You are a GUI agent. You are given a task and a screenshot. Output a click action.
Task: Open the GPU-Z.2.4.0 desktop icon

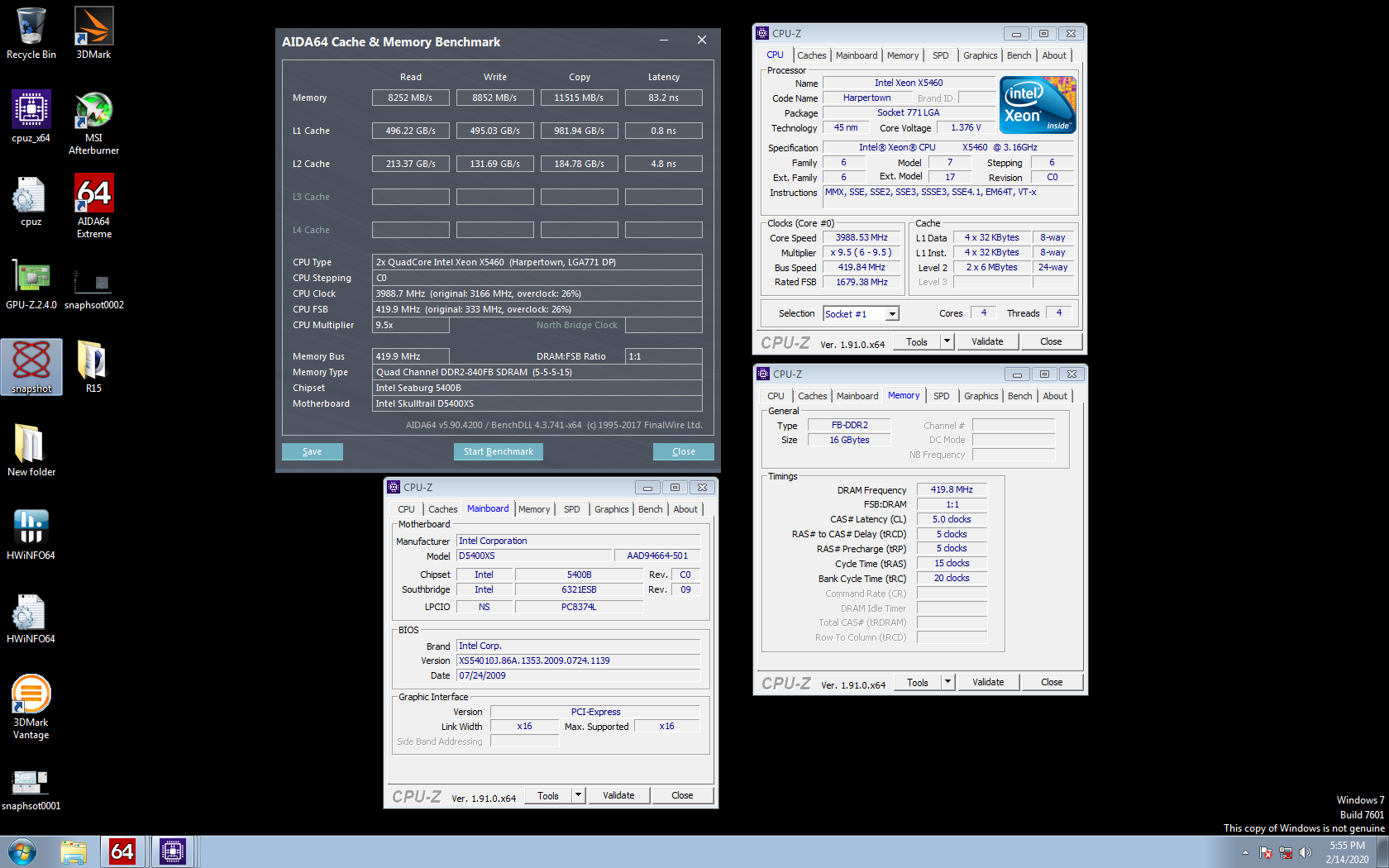pyautogui.click(x=31, y=284)
